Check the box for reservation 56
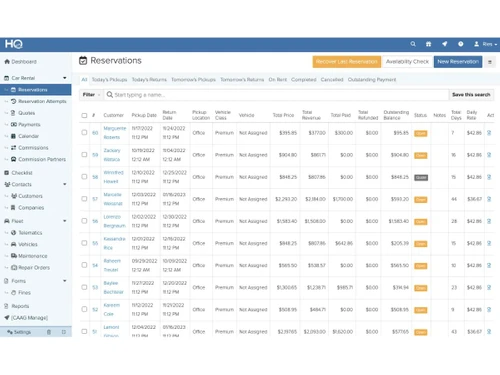500x375 pixels. click(x=84, y=221)
